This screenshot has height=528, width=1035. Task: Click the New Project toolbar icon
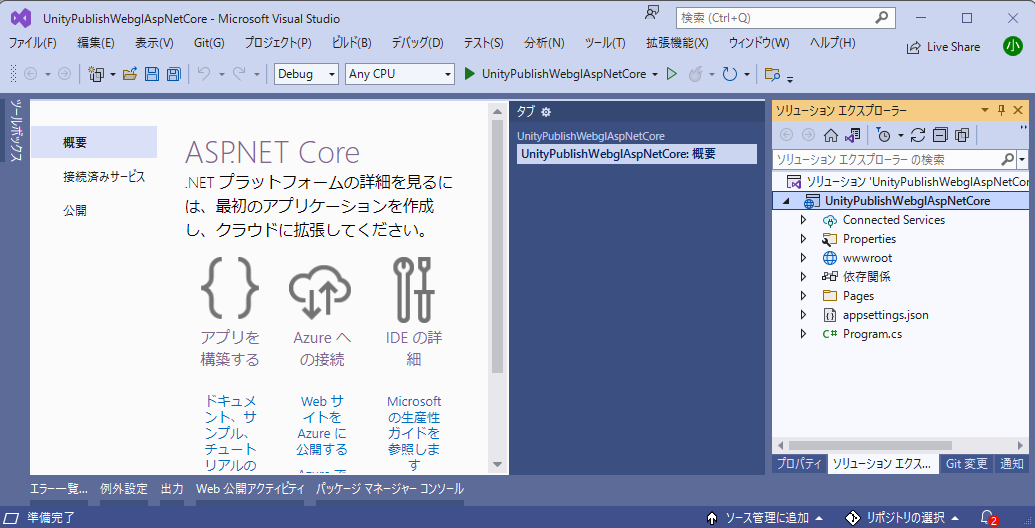pos(96,74)
